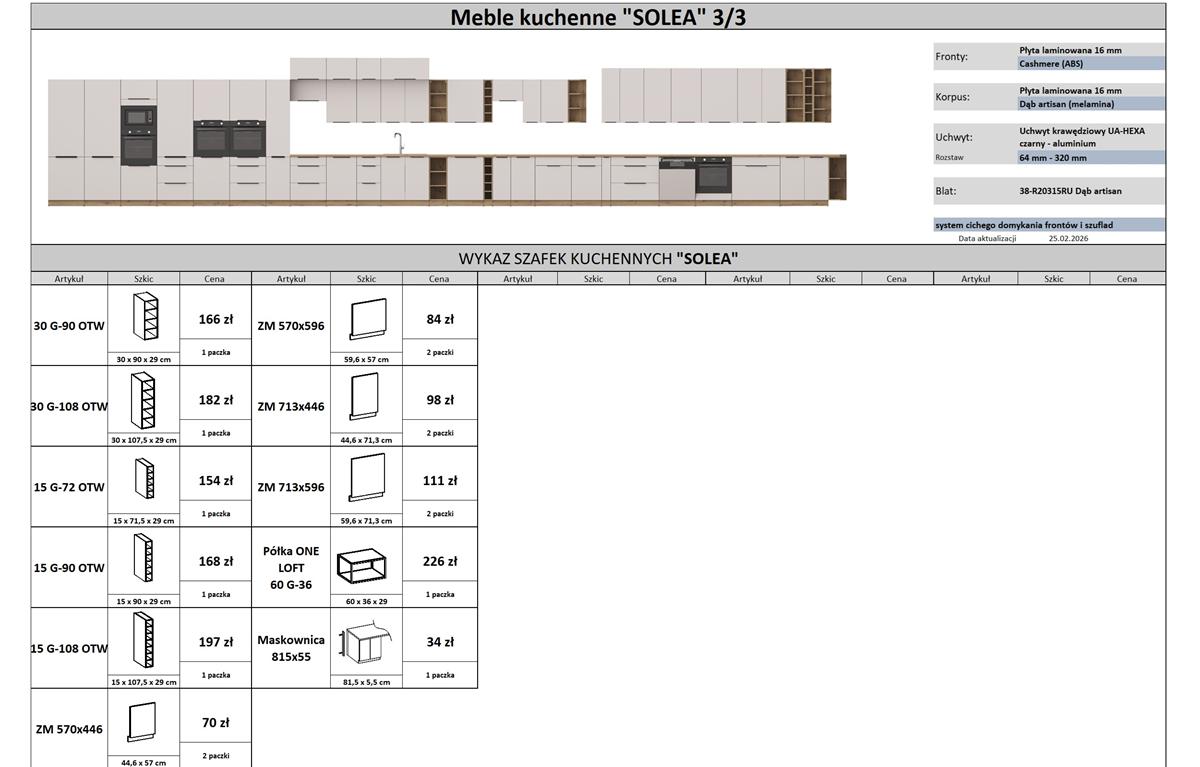Screen dimensions: 1200x767
Task: Click dimensions '44,6 x 57 cm'
Action: [x=143, y=763]
